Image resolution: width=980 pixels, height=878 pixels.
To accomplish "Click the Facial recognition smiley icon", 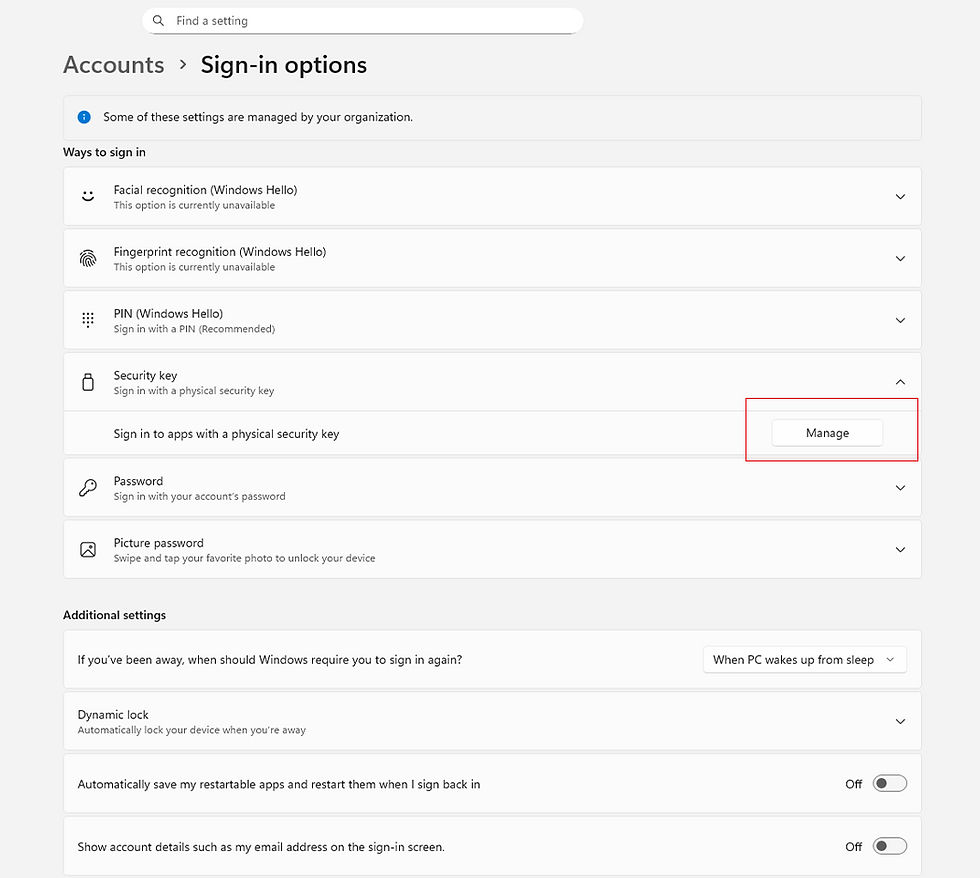I will coord(88,196).
